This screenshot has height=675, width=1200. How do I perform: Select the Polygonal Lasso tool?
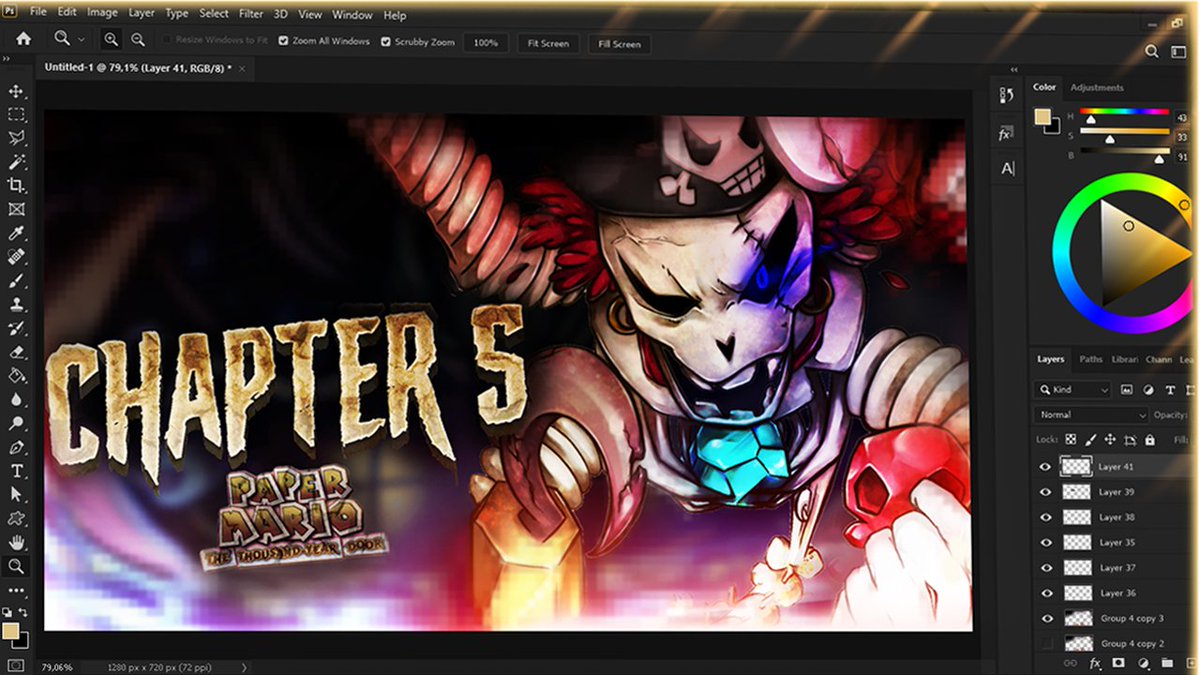(17, 139)
